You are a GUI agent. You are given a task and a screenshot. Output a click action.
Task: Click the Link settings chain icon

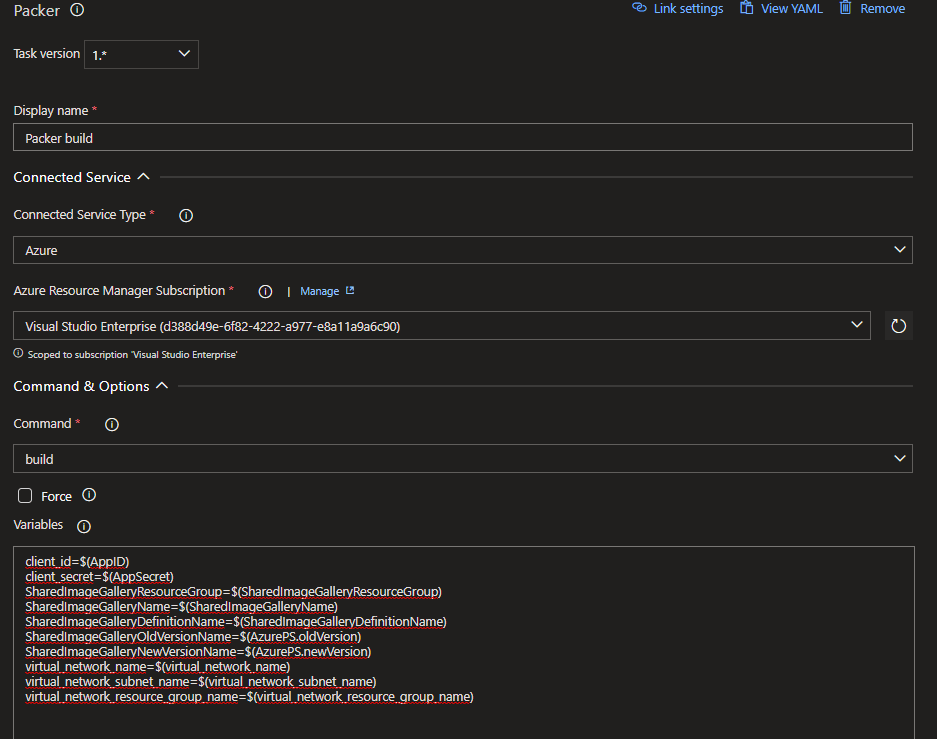click(x=640, y=8)
